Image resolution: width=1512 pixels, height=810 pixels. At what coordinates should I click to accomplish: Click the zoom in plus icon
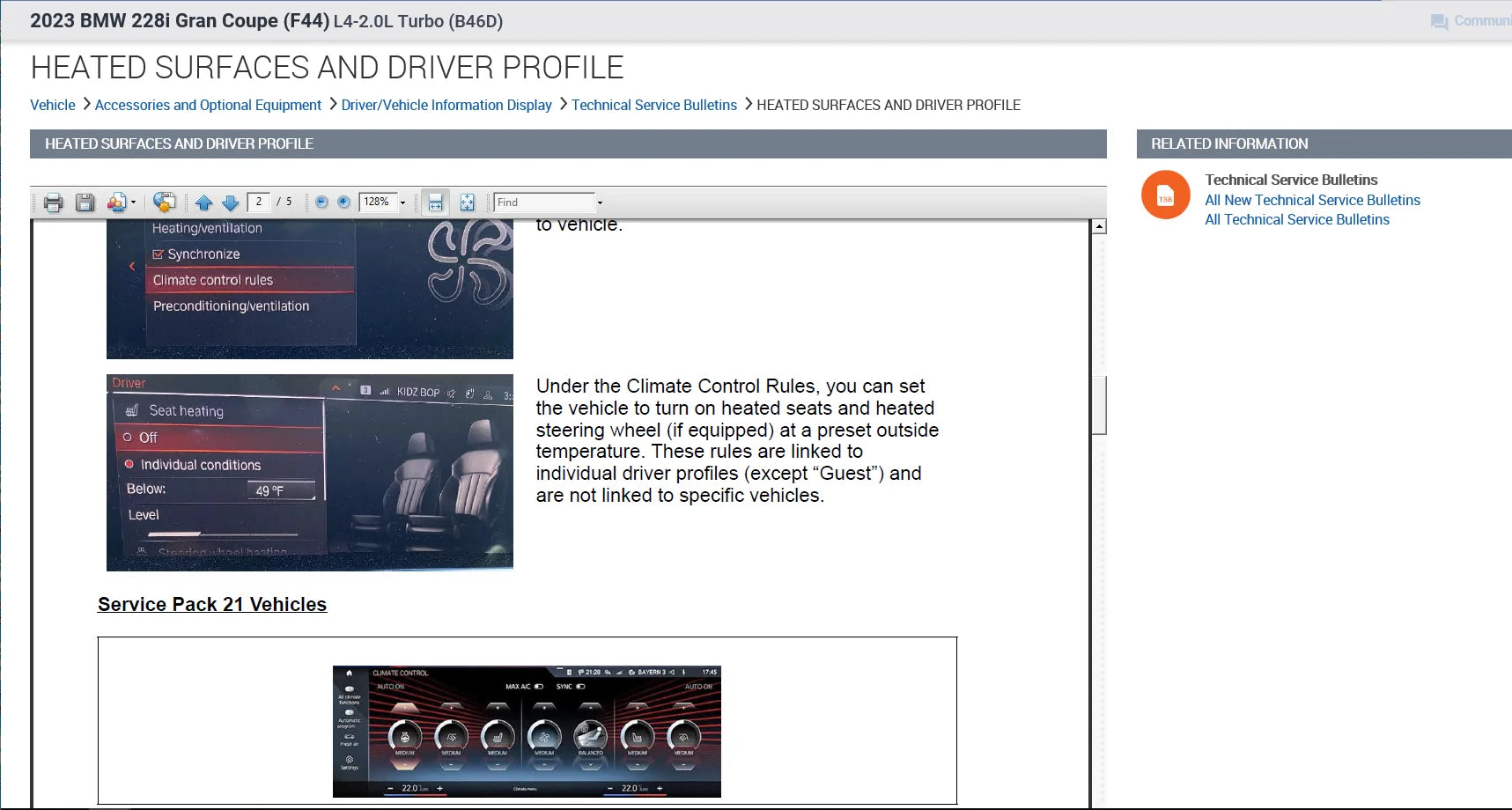[x=343, y=202]
